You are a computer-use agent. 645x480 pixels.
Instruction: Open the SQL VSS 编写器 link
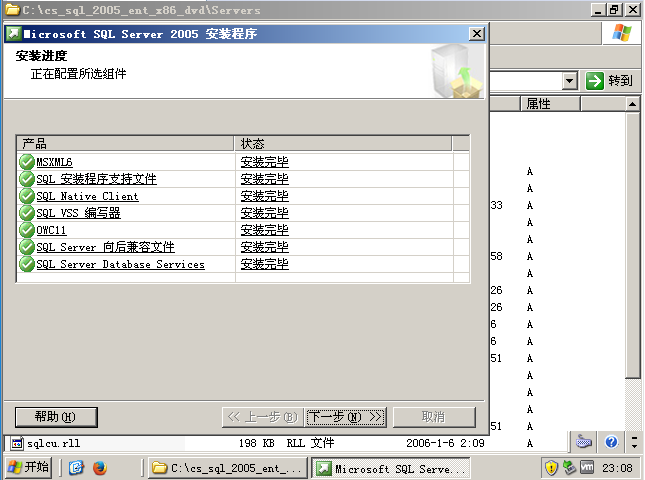coord(78,213)
